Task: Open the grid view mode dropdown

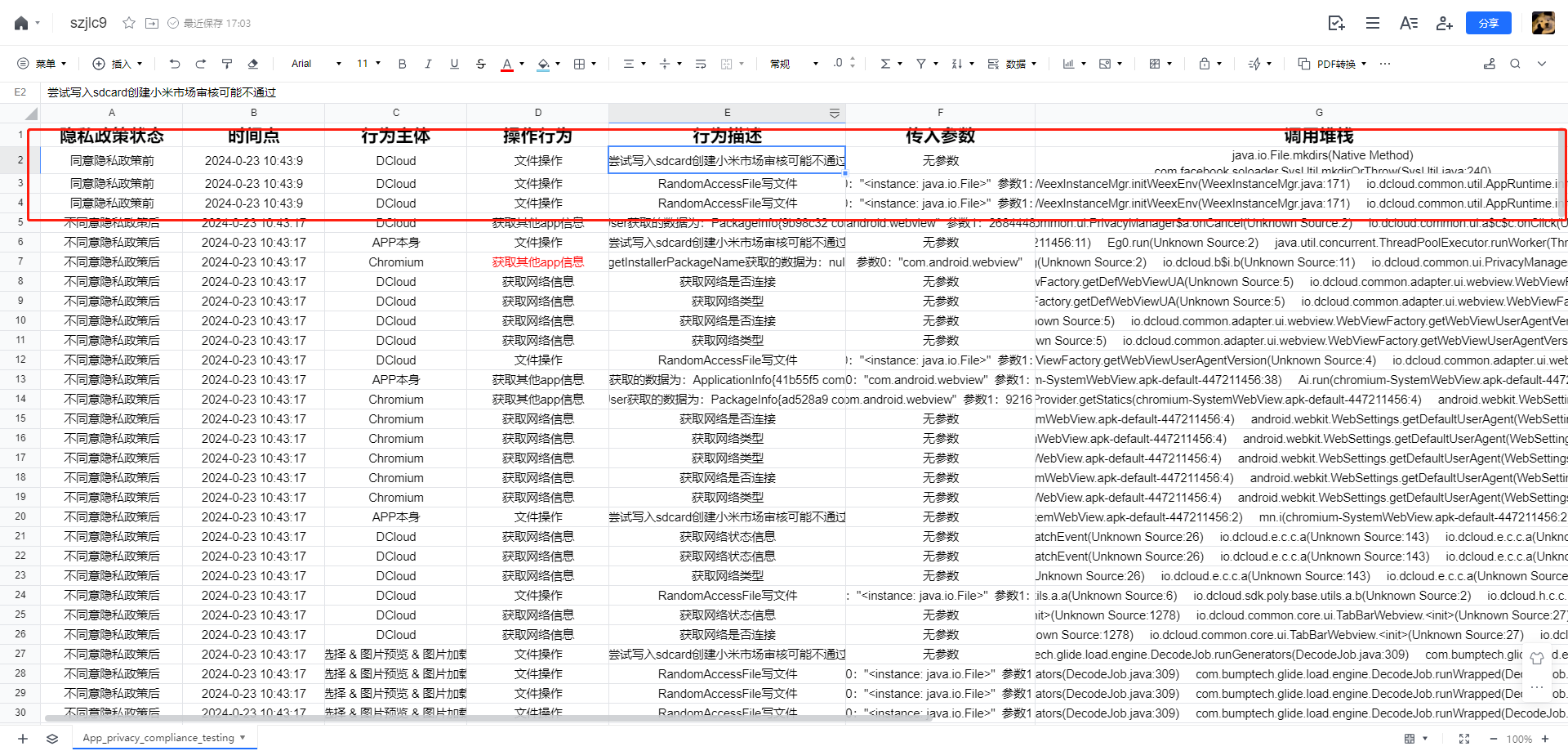Action: (1415, 739)
